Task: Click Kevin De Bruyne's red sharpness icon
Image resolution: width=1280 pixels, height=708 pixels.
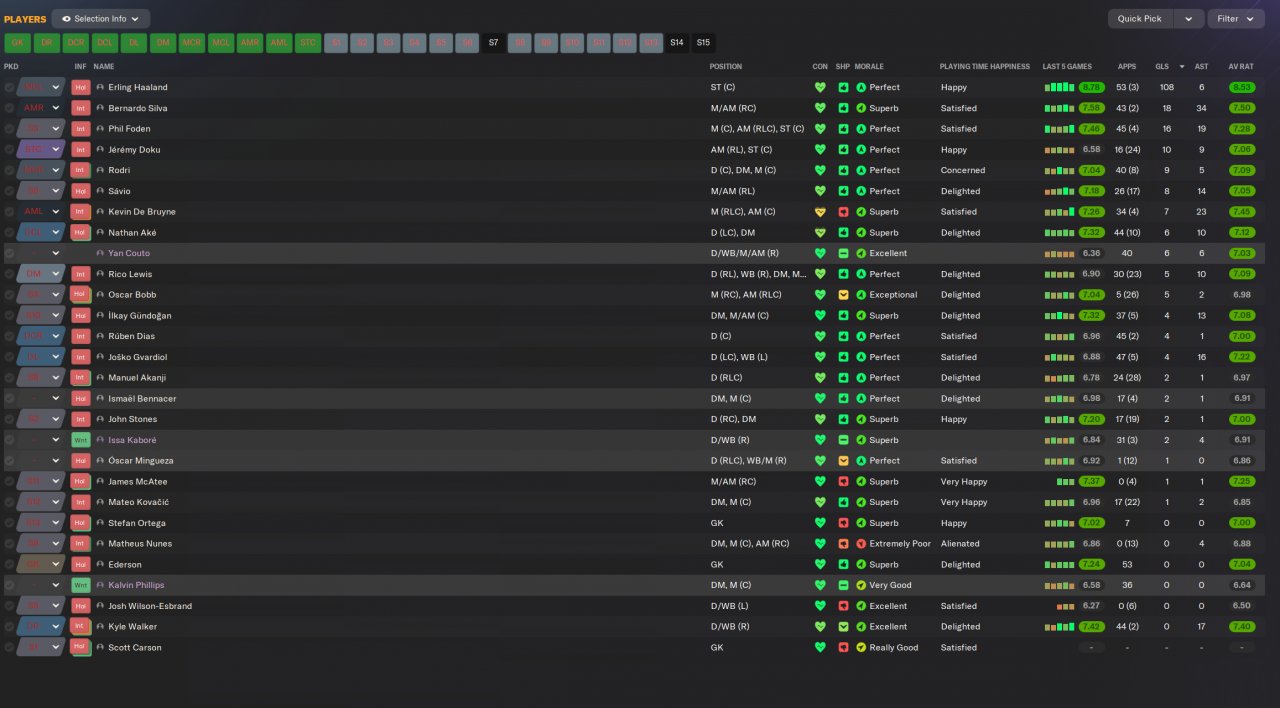Action: (x=843, y=212)
